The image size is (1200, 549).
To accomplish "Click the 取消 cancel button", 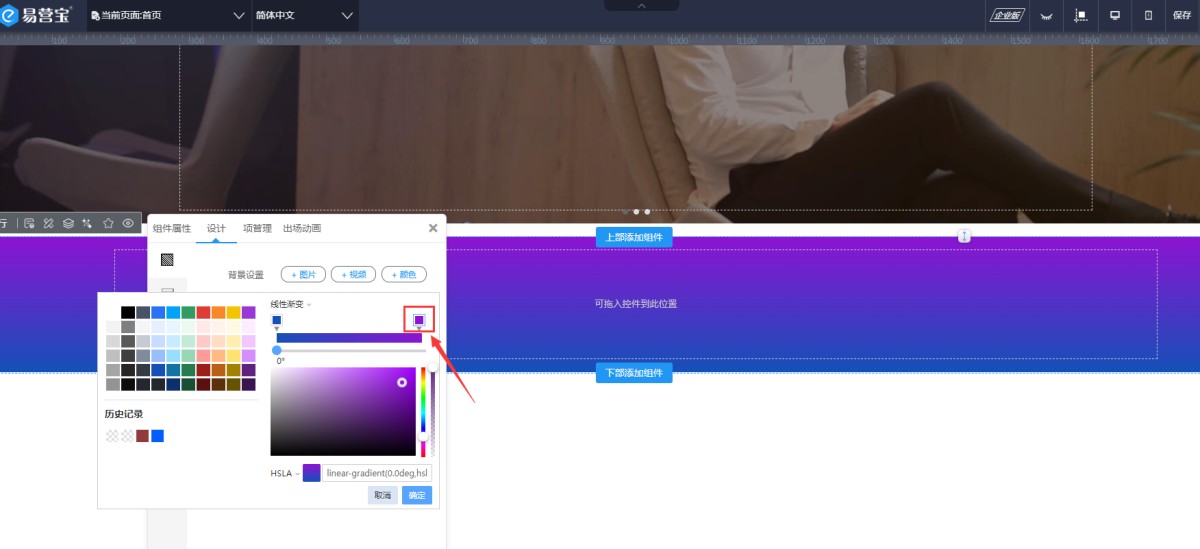I will (382, 495).
